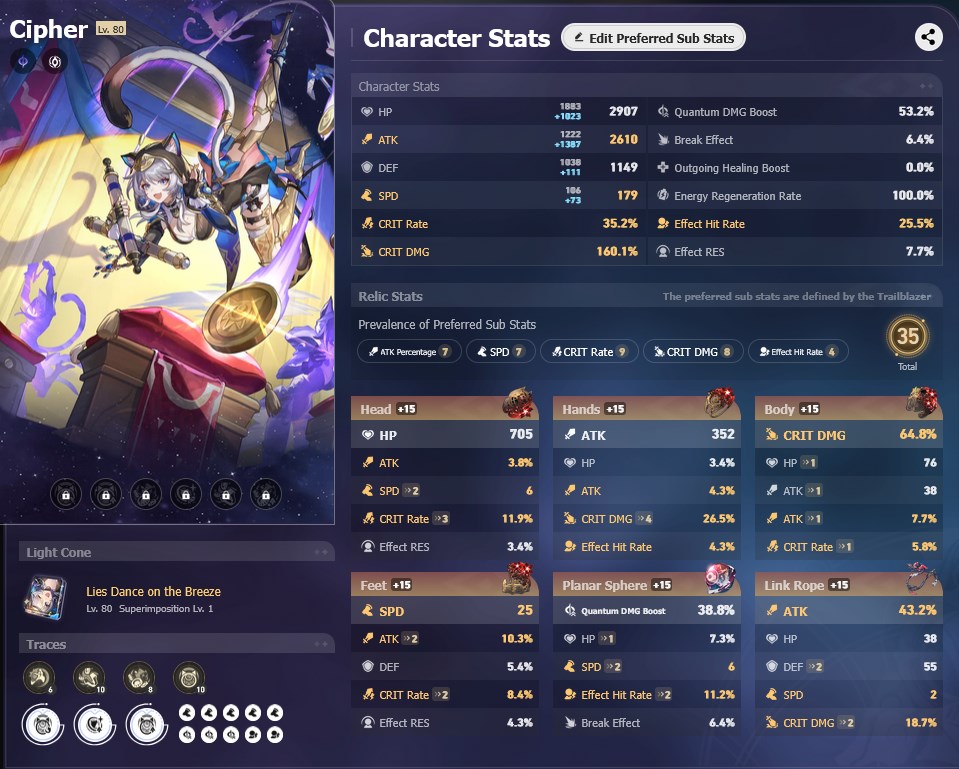Select the Nihility path icon under Cipher
Viewport: 959px width, 769px height.
coord(55,61)
